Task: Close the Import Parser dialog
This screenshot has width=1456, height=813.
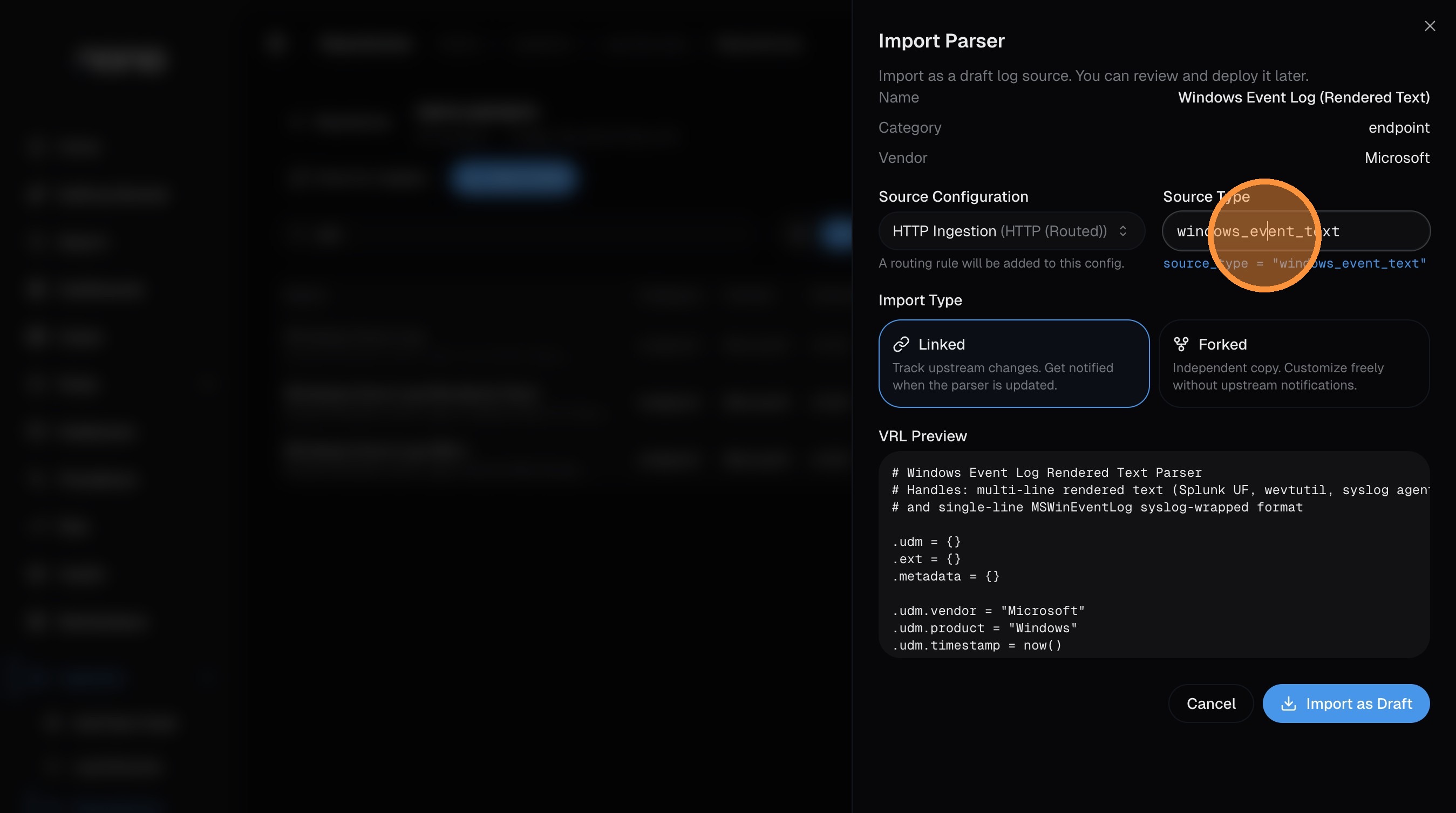Action: click(1430, 25)
